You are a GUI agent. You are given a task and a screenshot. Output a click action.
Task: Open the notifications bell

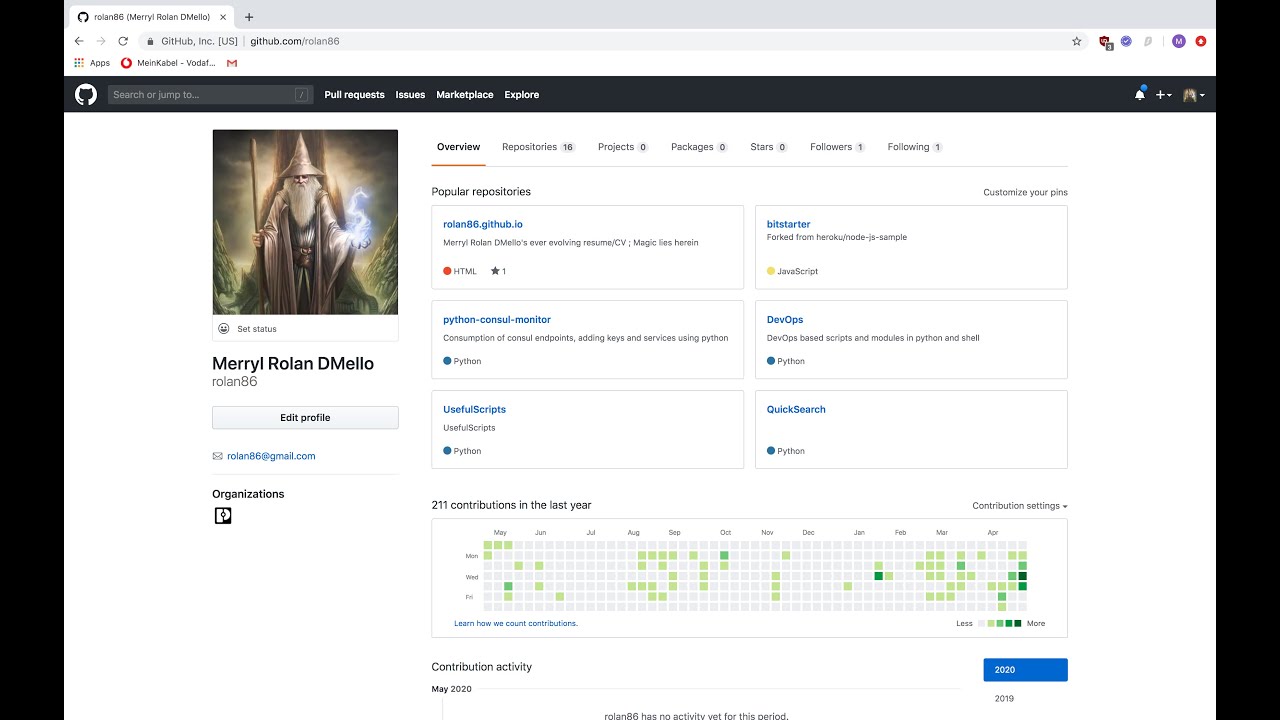1139,95
